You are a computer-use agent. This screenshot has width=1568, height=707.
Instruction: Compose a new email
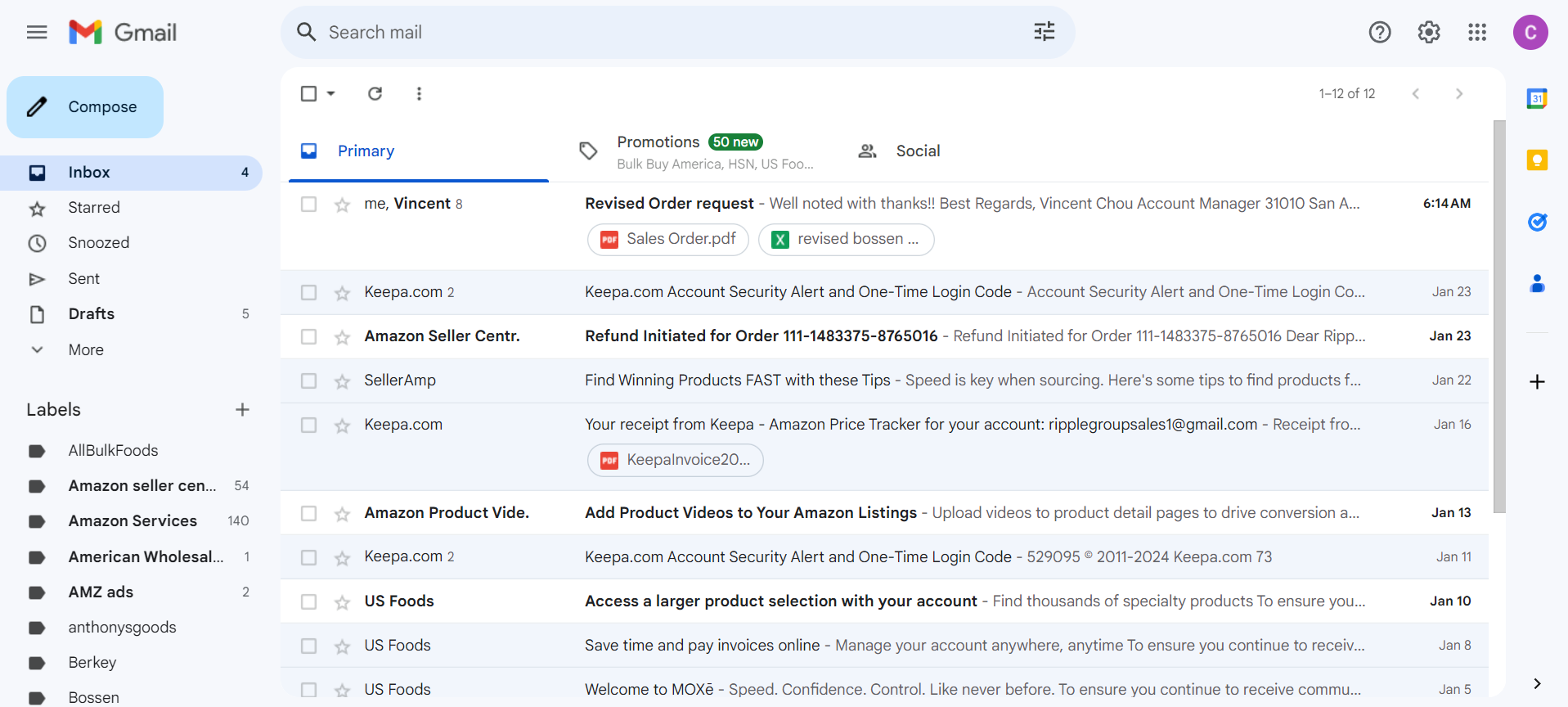coord(85,107)
